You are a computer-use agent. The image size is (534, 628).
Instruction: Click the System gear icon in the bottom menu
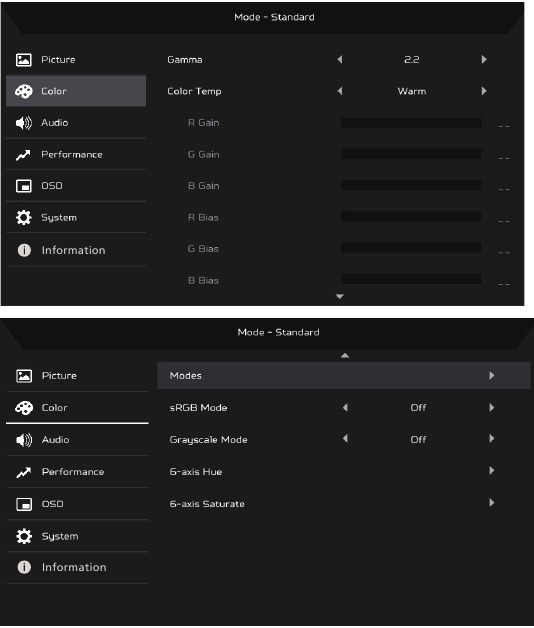pyautogui.click(x=24, y=536)
